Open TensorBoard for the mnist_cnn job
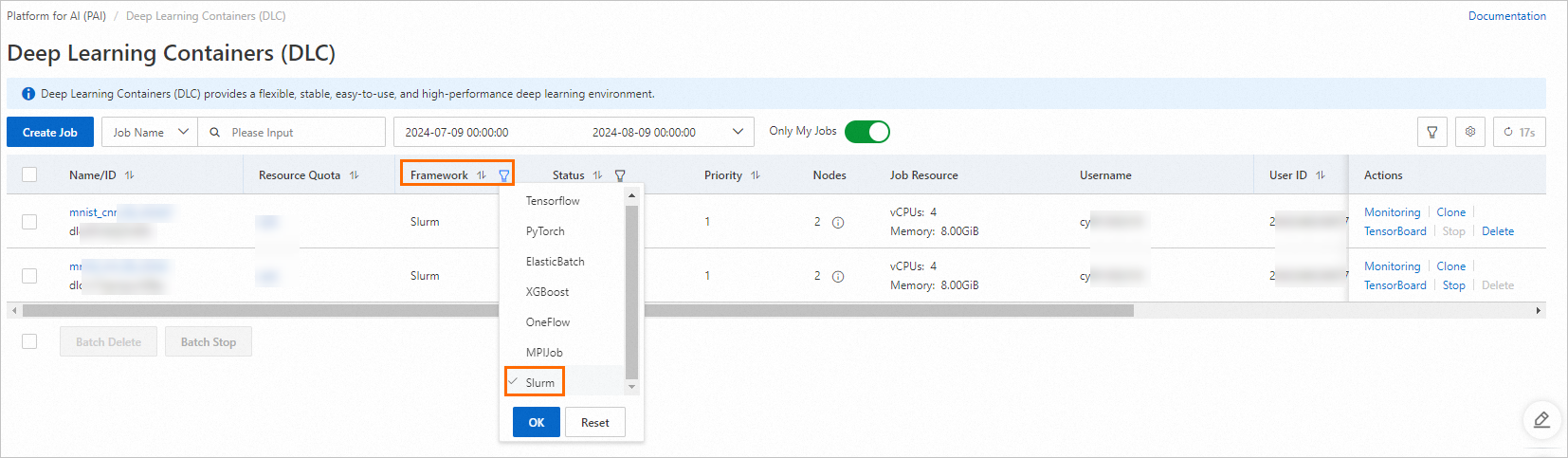The width and height of the screenshot is (1568, 458). tap(1395, 231)
